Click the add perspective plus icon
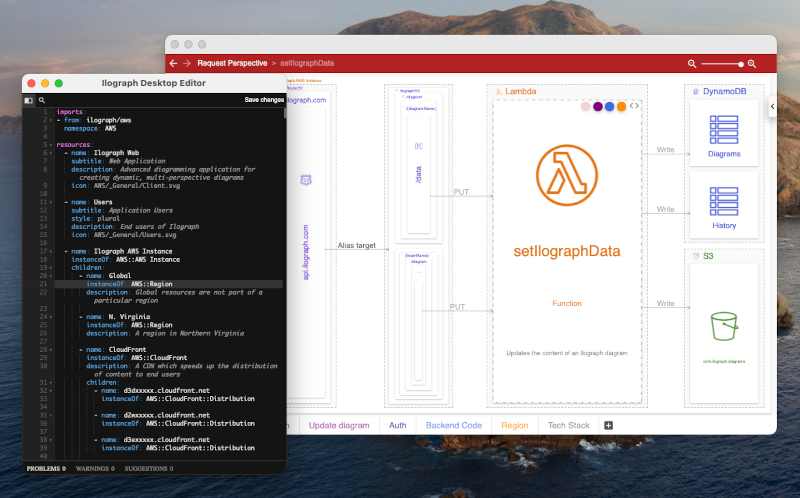The width and height of the screenshot is (800, 498). (608, 425)
